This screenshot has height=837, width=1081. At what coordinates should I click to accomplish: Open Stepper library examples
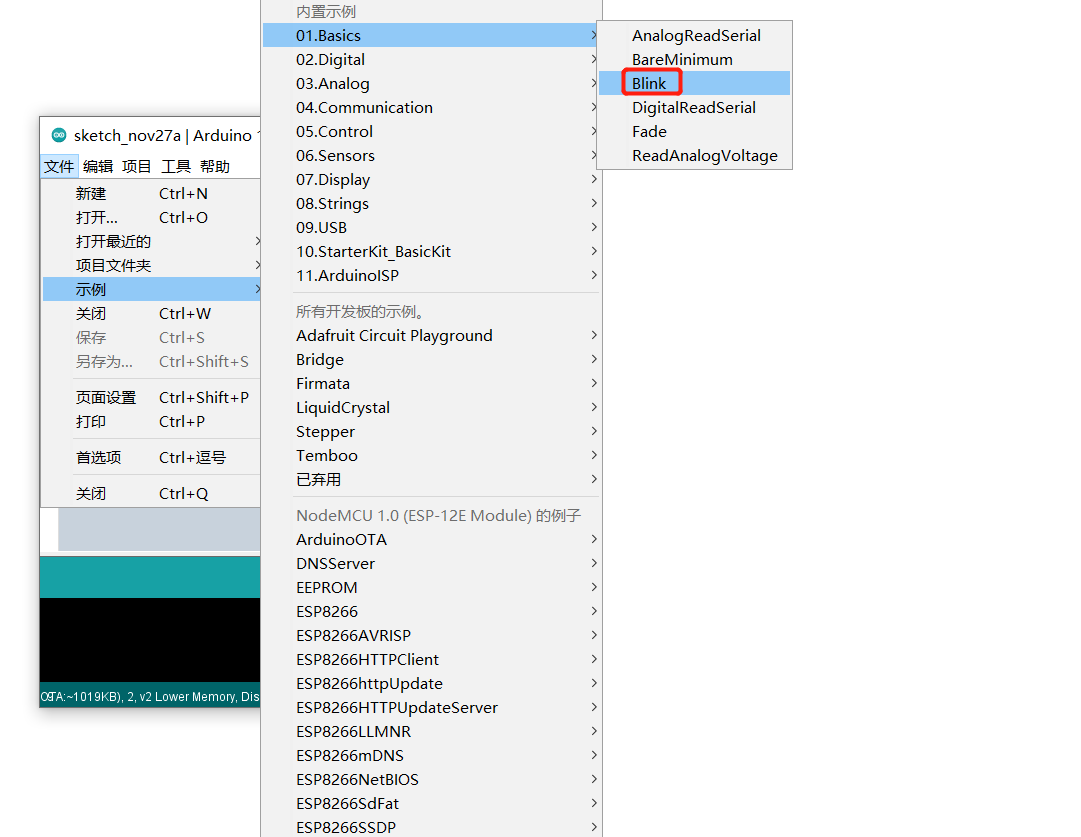(430, 432)
